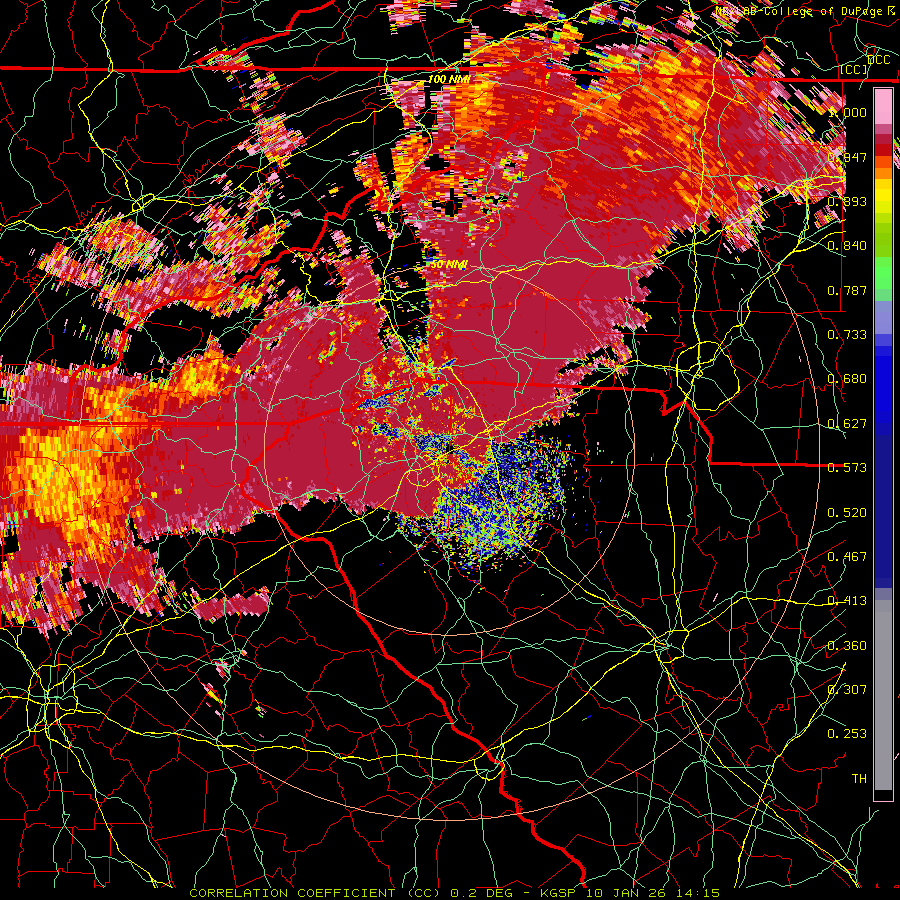Click the 0.467 legend value
The height and width of the screenshot is (900, 900).
point(847,556)
